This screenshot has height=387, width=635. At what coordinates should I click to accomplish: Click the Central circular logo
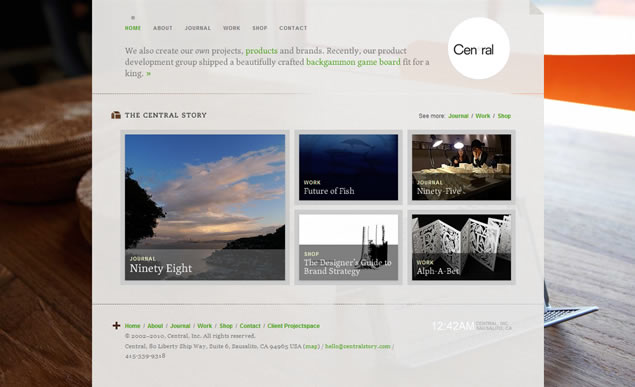[479, 49]
